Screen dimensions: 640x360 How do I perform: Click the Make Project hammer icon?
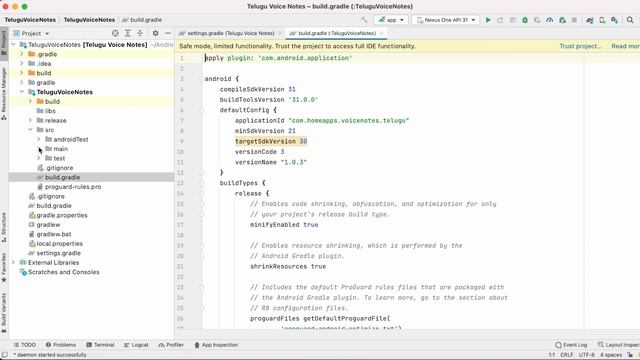(364, 20)
